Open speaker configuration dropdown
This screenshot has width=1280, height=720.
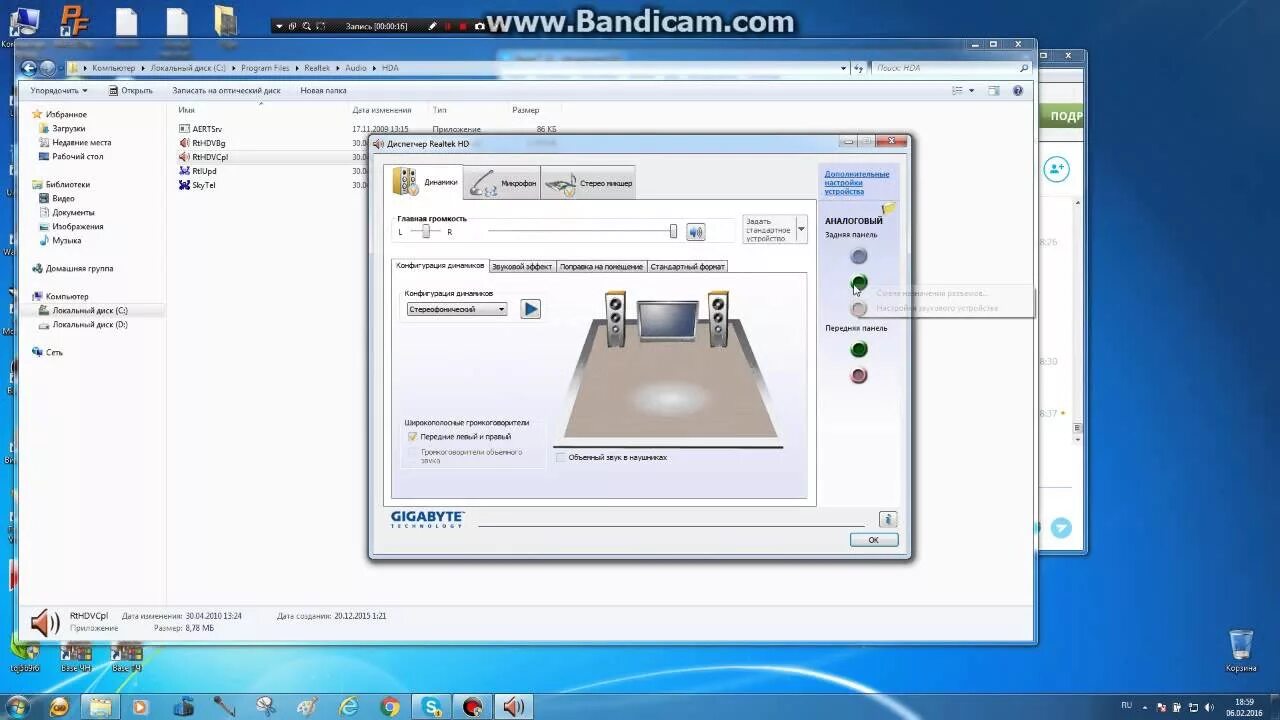click(457, 309)
